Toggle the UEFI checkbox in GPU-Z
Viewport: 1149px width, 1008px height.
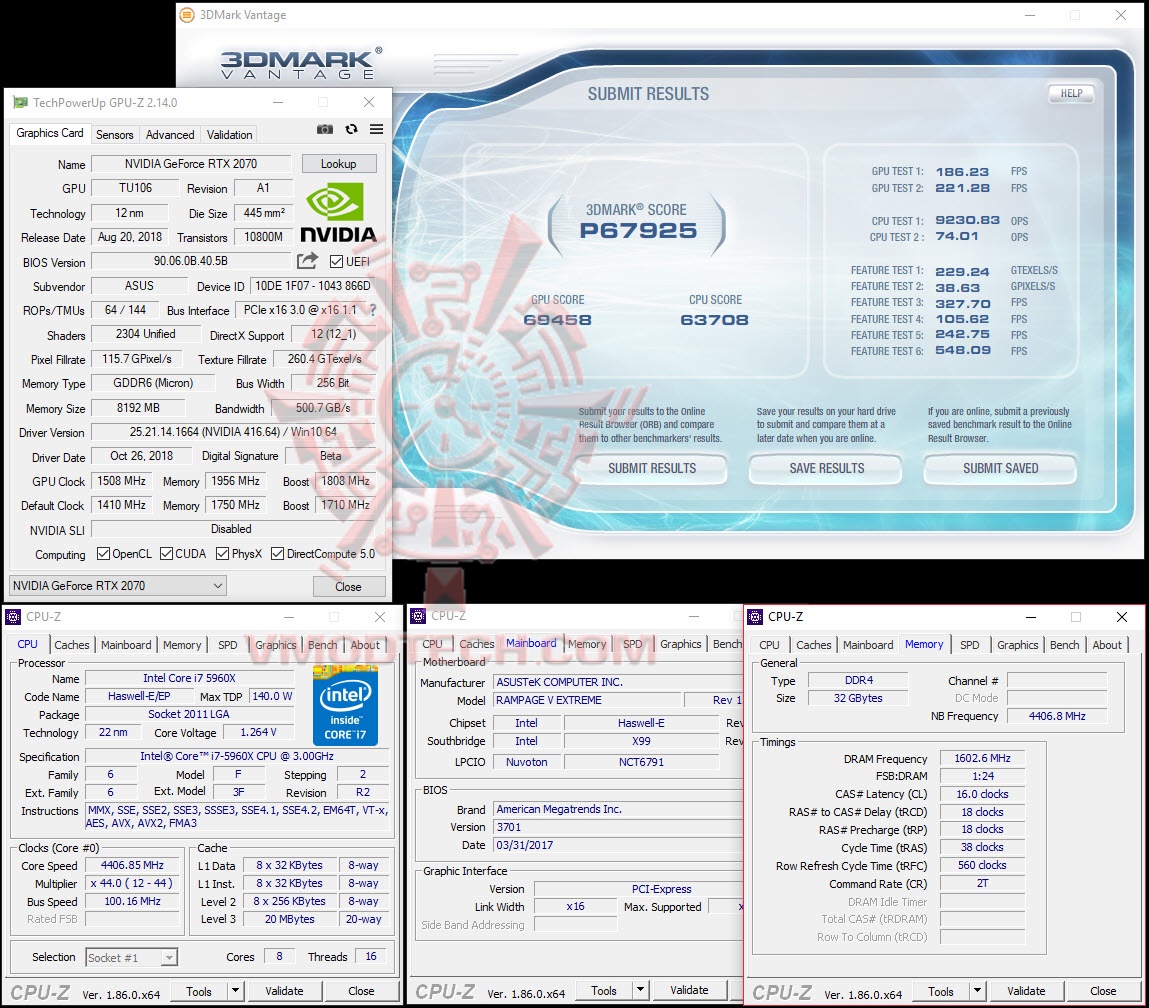[x=337, y=262]
